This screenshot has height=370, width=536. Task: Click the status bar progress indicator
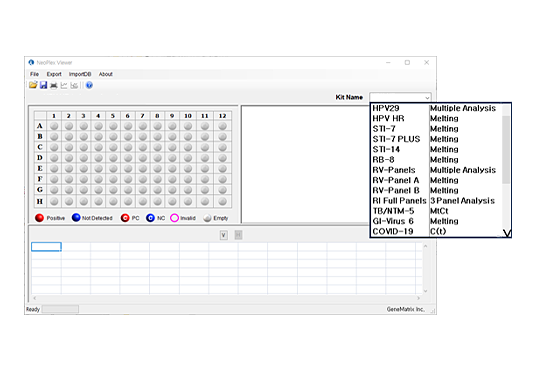pyautogui.click(x=60, y=309)
